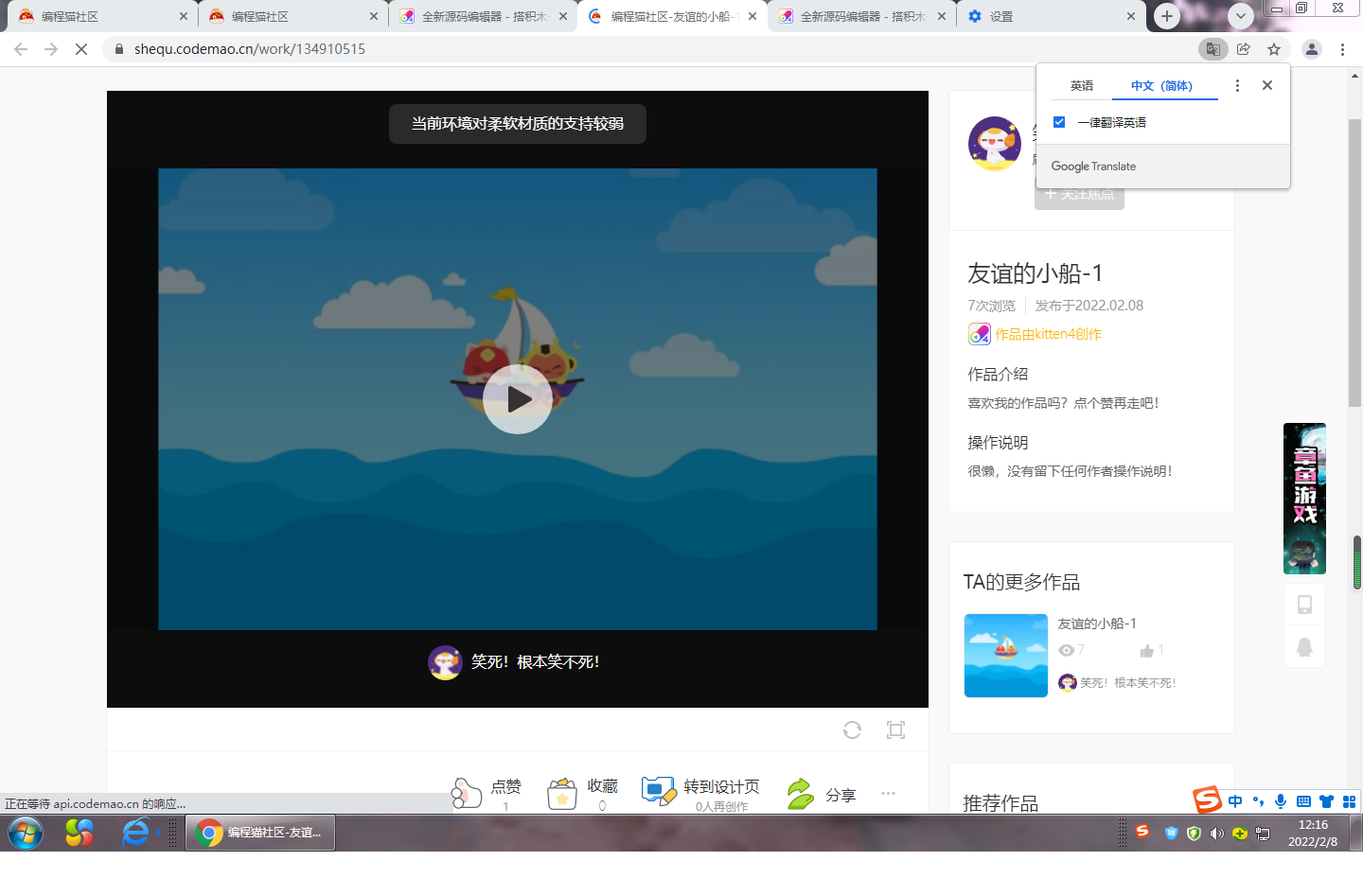Toggle the Sogou 中 Chinese/English mode

click(1235, 801)
